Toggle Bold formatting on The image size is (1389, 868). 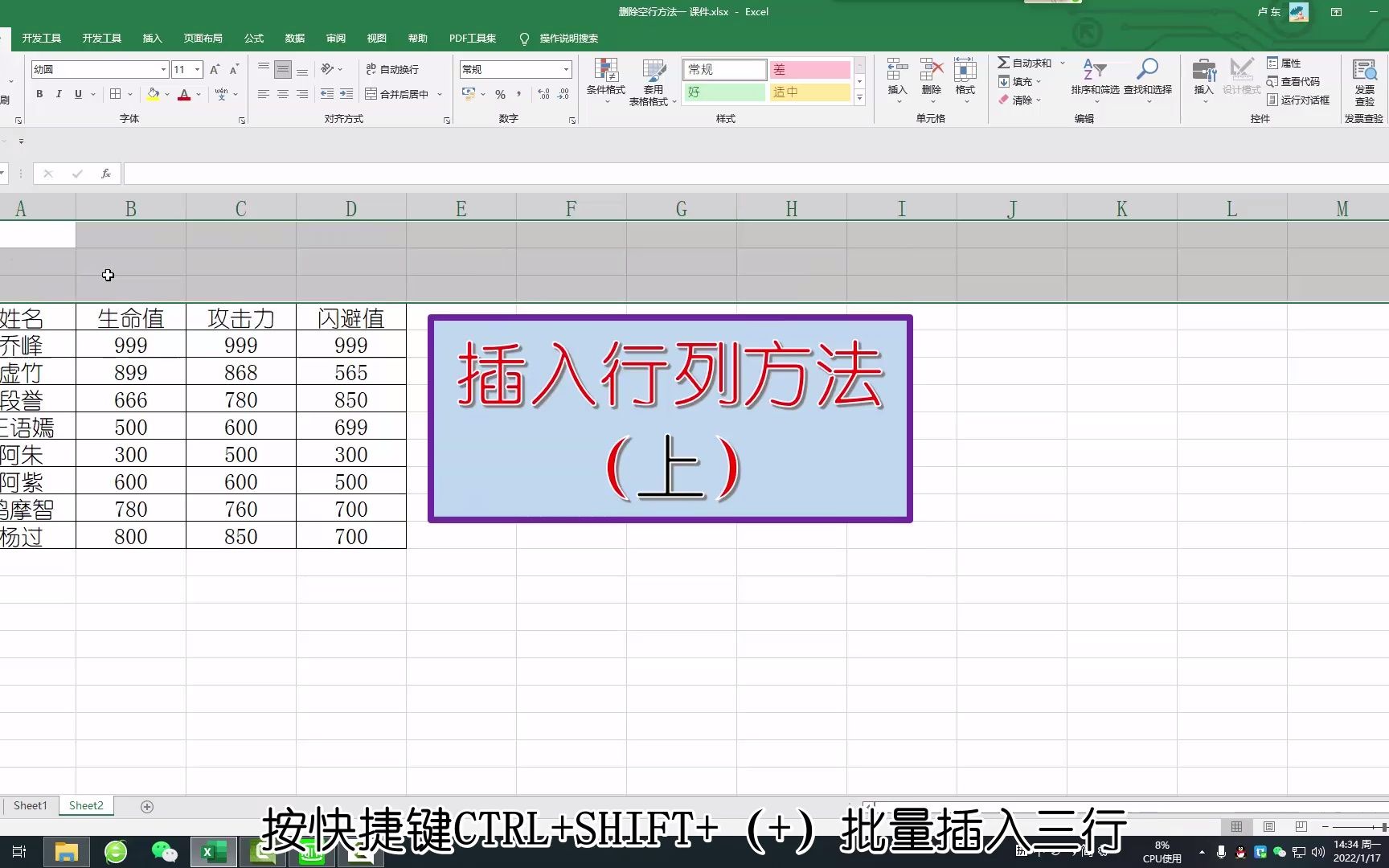[39, 94]
